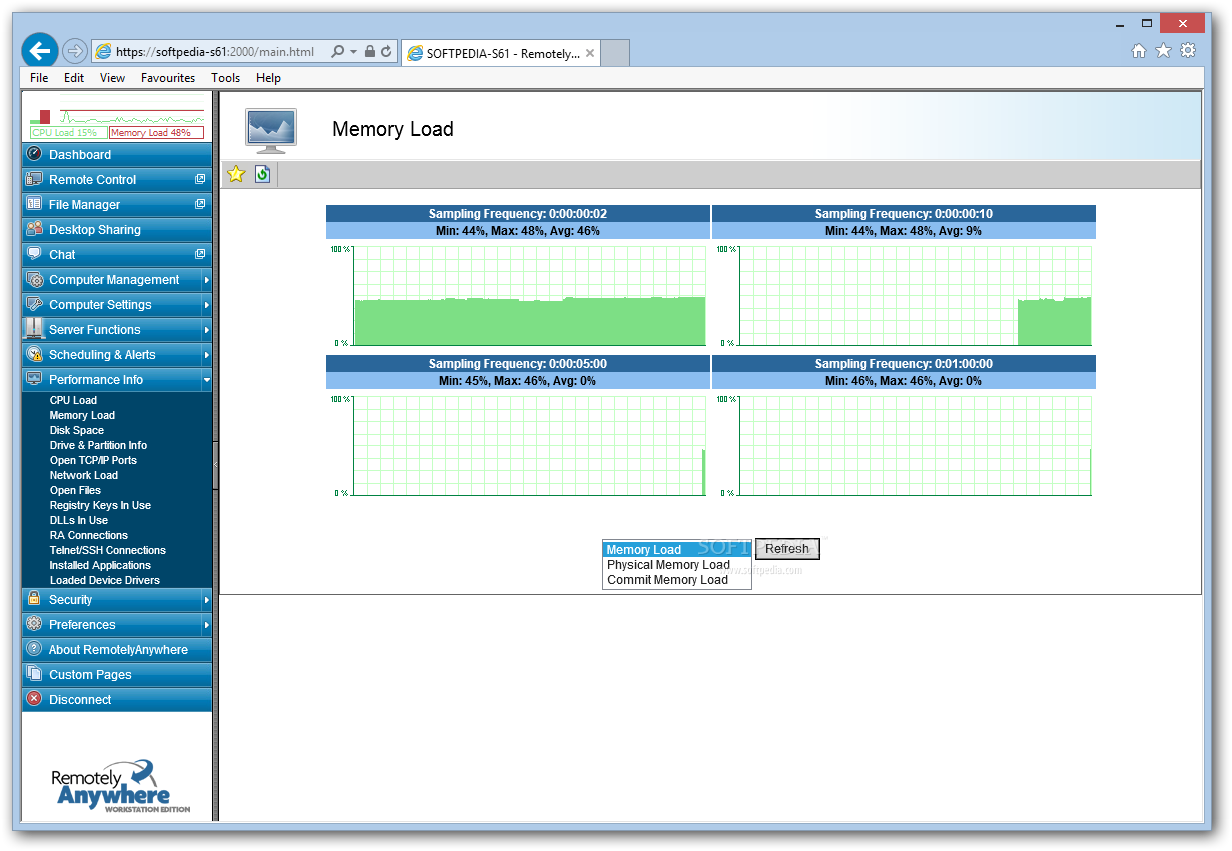Click the Computer Management gear icon

point(35,279)
